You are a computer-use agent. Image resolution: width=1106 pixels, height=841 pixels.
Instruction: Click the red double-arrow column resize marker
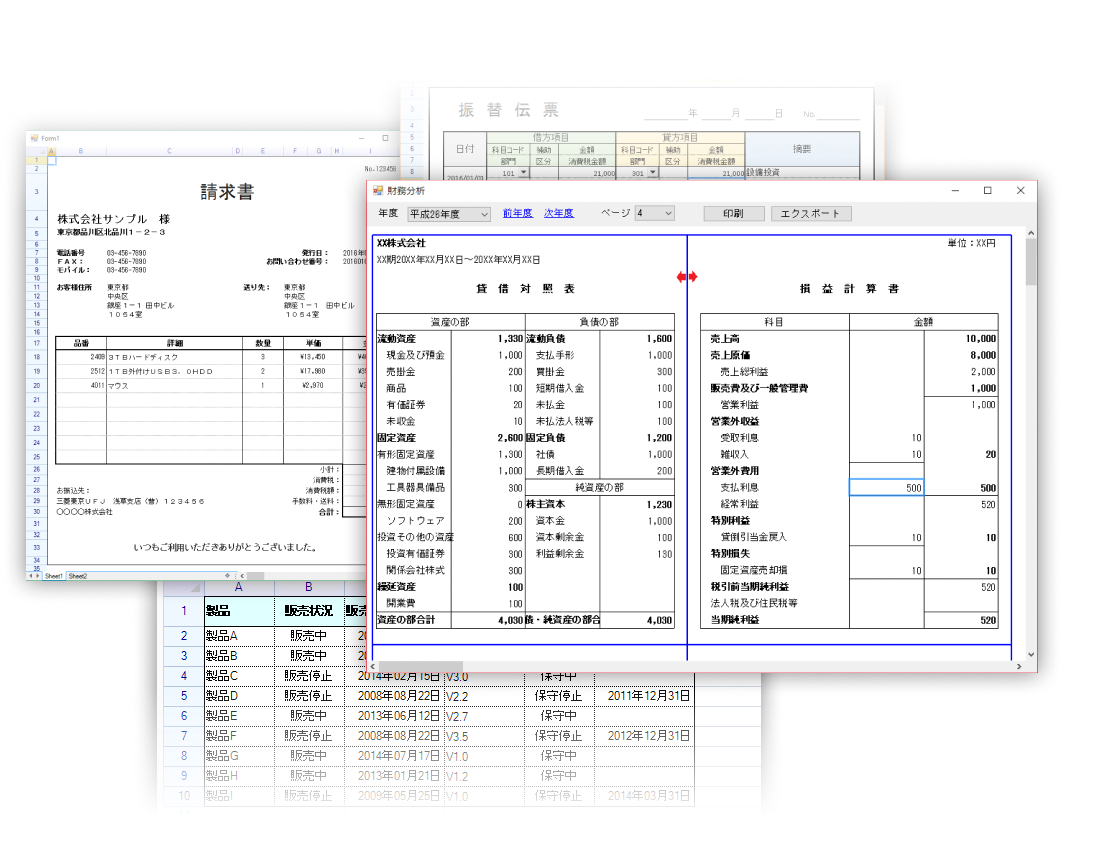click(687, 277)
